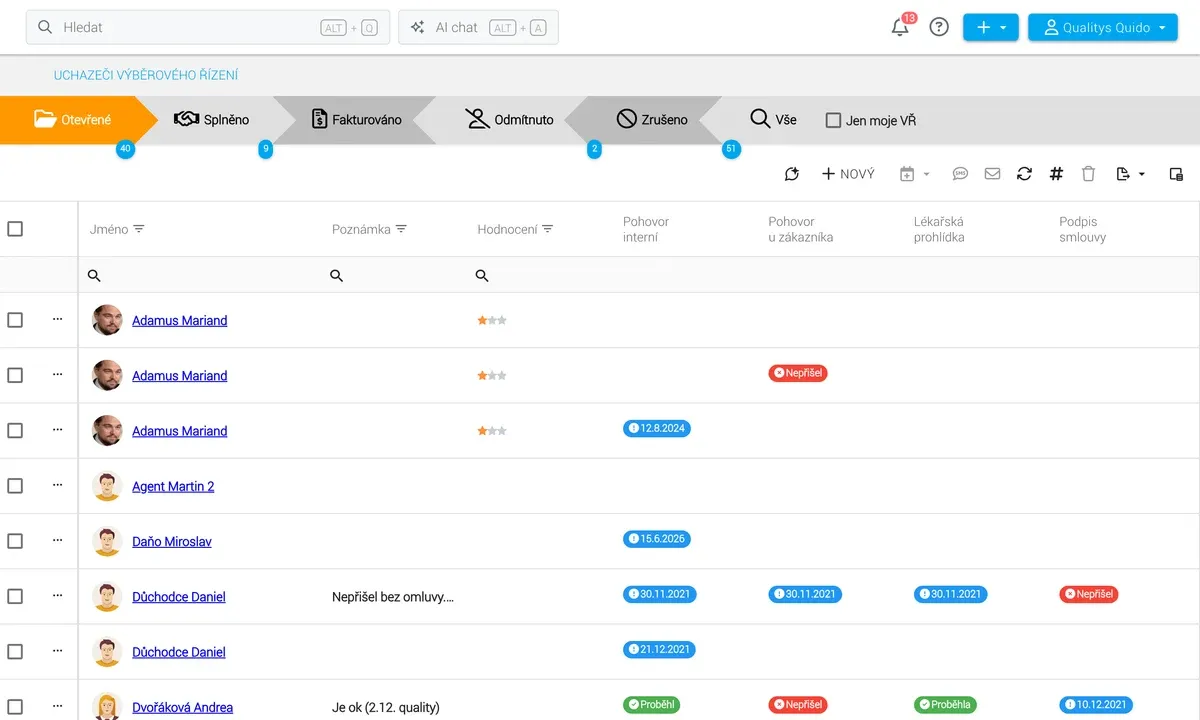This screenshot has height=720, width=1200.
Task: Click Agent Martin 2's avatar
Action: pos(107,486)
